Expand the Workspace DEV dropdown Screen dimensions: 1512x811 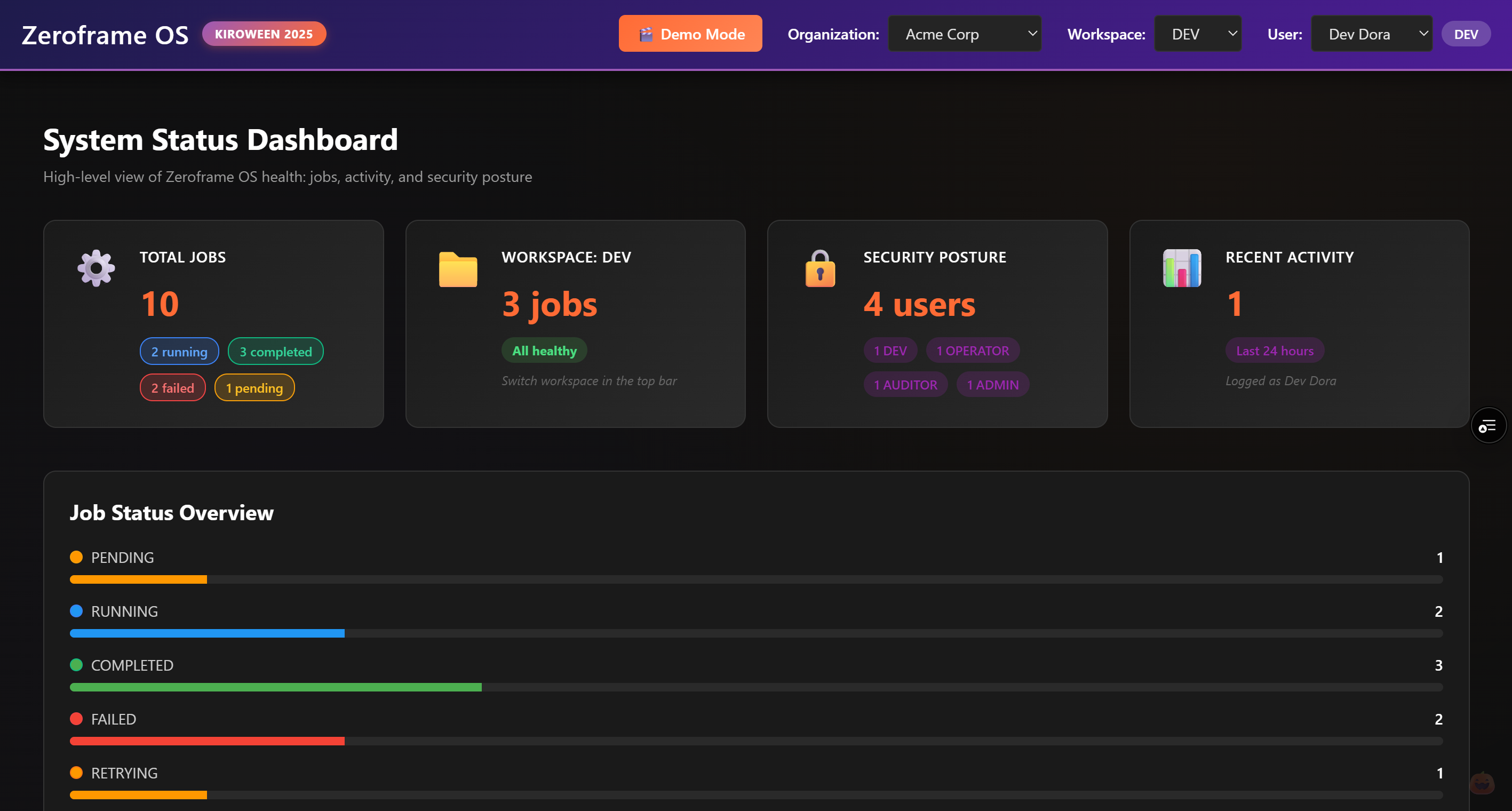click(x=1197, y=34)
